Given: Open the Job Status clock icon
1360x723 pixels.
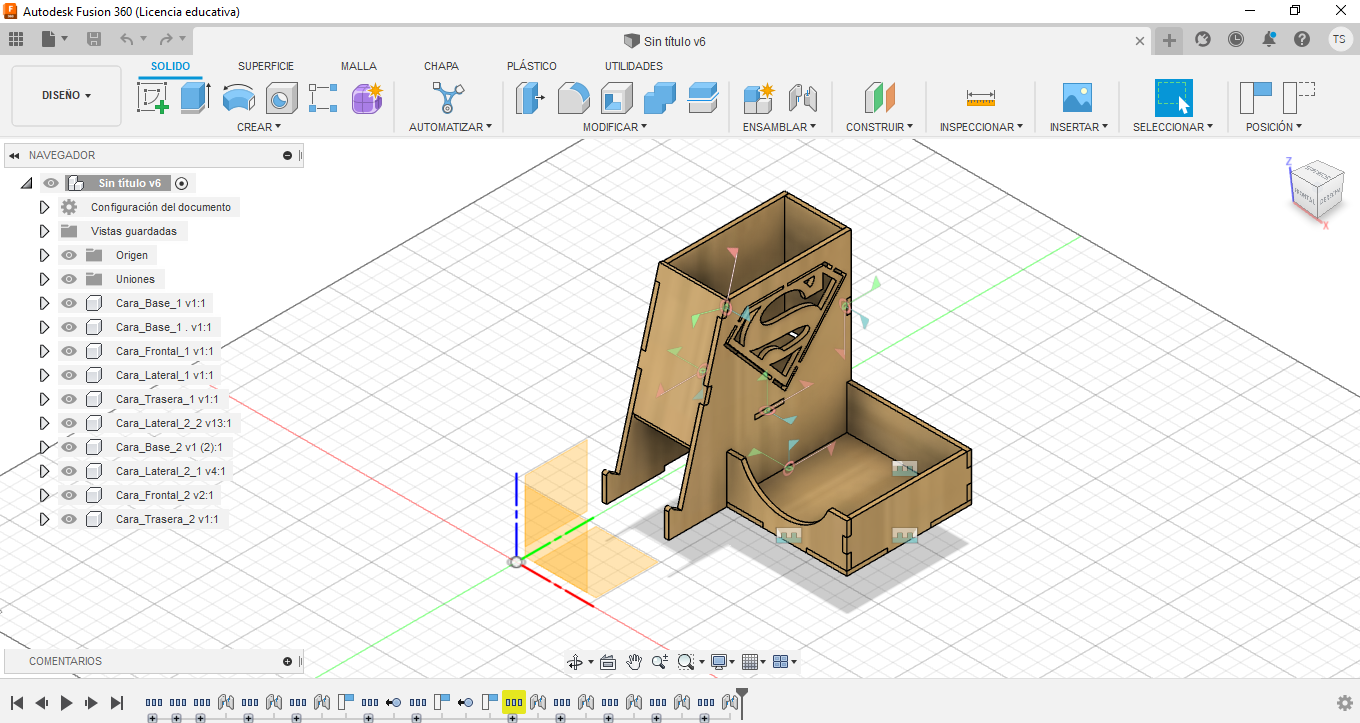Looking at the screenshot, I should [x=1236, y=39].
